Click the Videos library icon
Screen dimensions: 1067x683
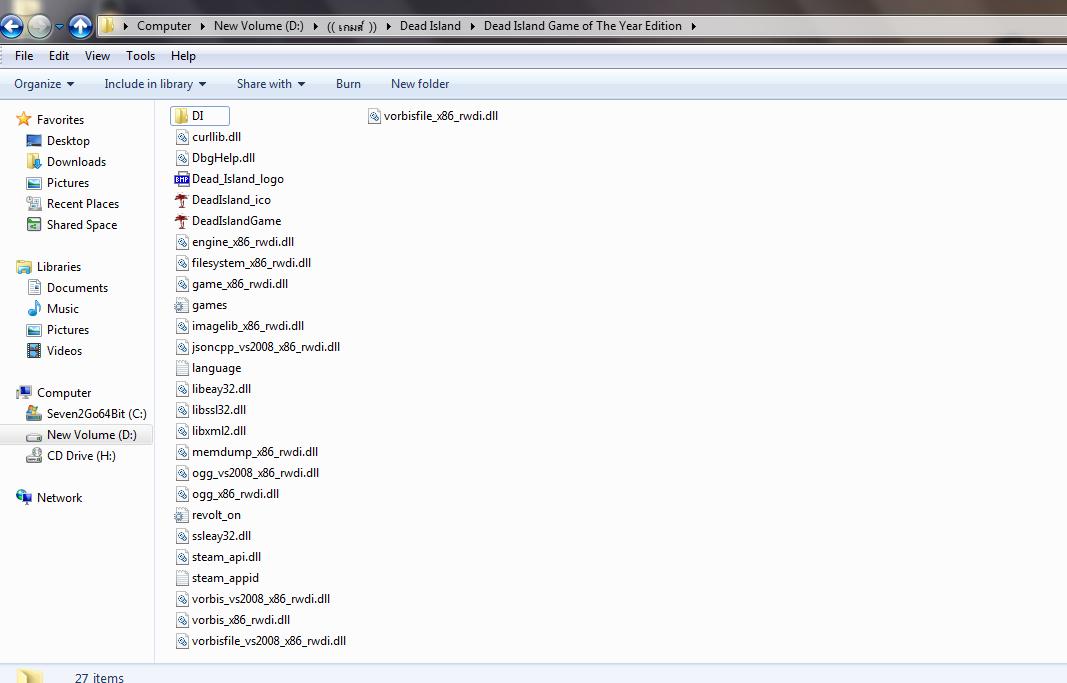coord(33,350)
